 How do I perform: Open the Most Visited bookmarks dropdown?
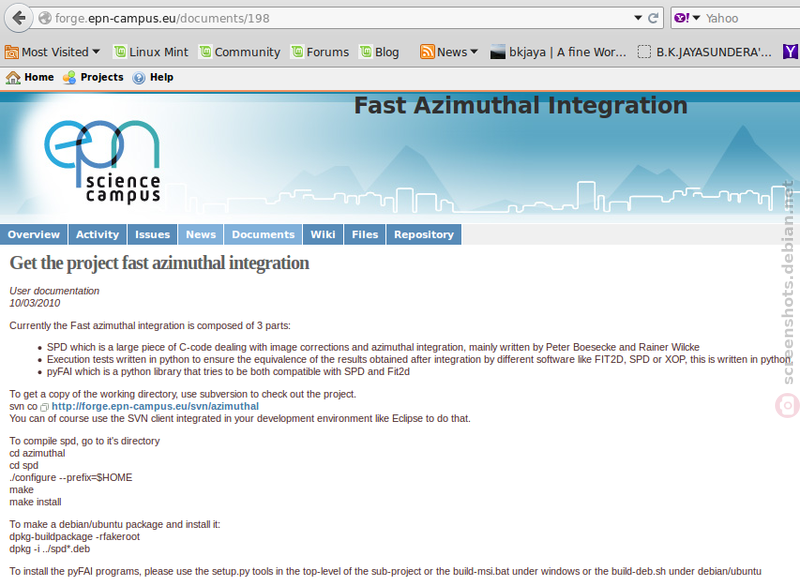click(x=52, y=52)
